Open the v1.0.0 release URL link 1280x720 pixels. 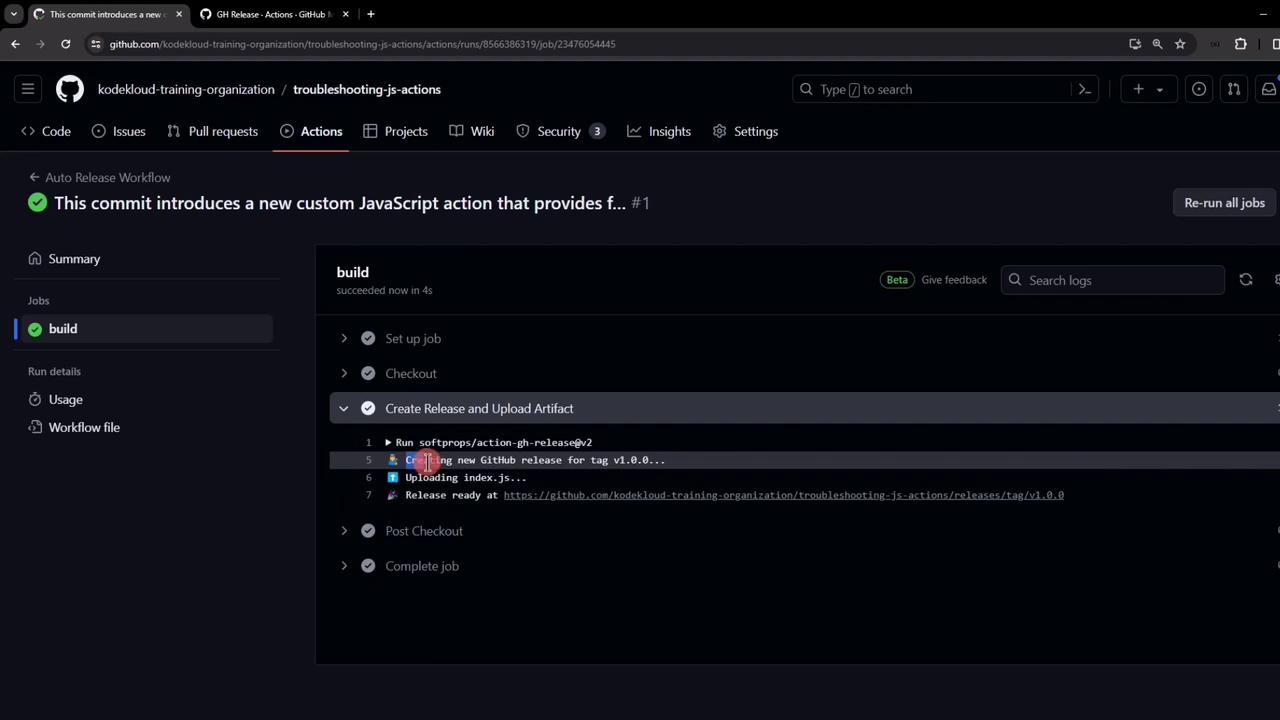(x=783, y=495)
